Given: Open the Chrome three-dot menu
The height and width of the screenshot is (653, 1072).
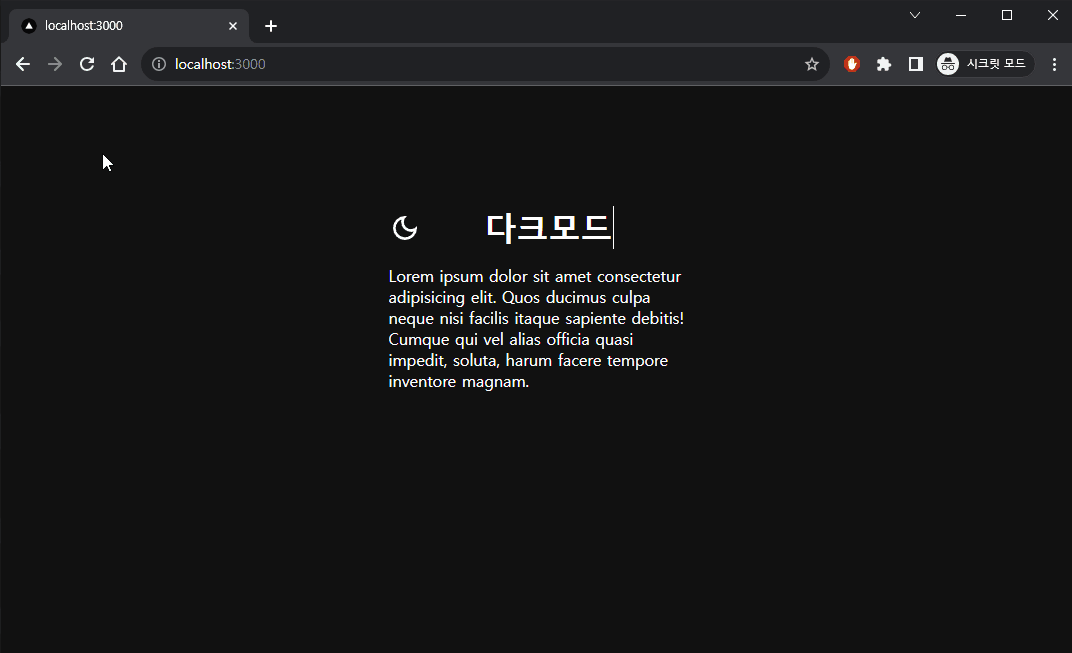Looking at the screenshot, I should pyautogui.click(x=1054, y=64).
